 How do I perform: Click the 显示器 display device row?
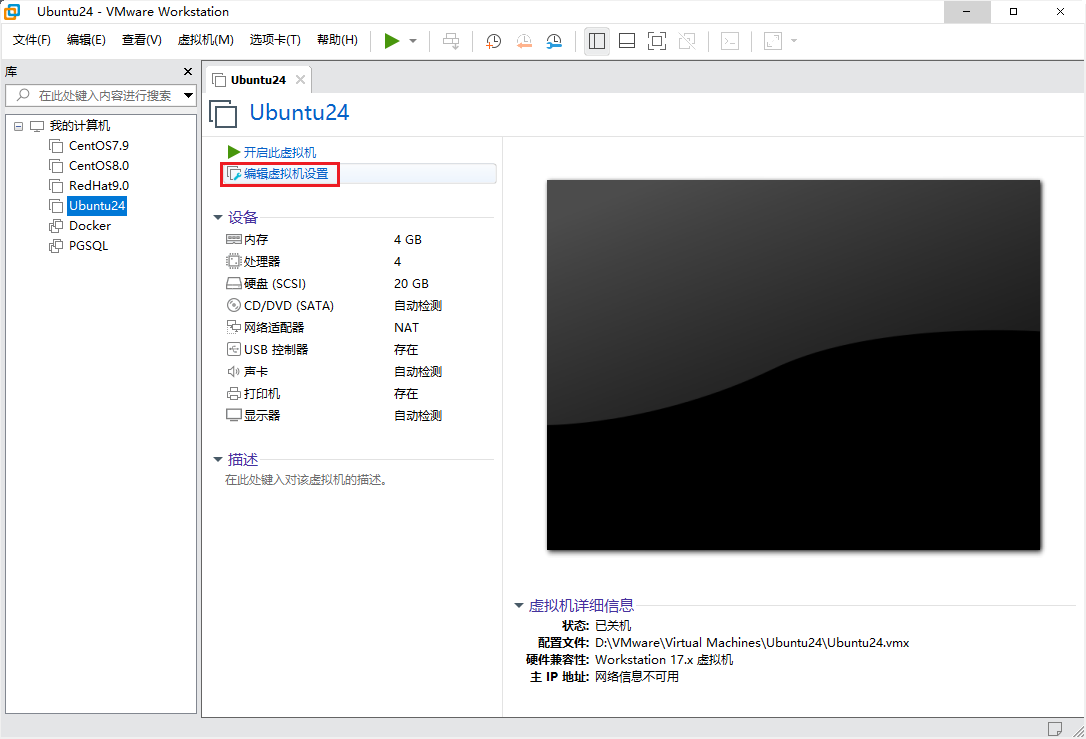click(x=334, y=416)
